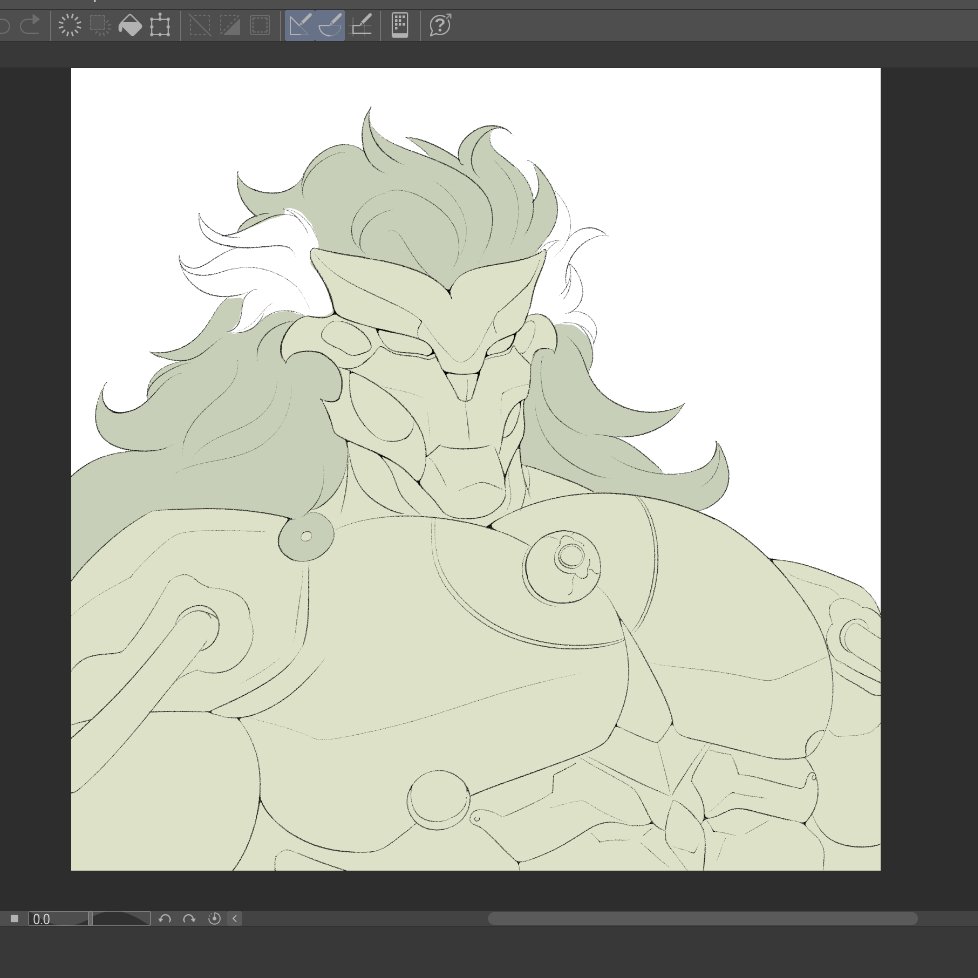Click the rotation angle field showing 0.0
978x978 pixels.
click(x=57, y=919)
